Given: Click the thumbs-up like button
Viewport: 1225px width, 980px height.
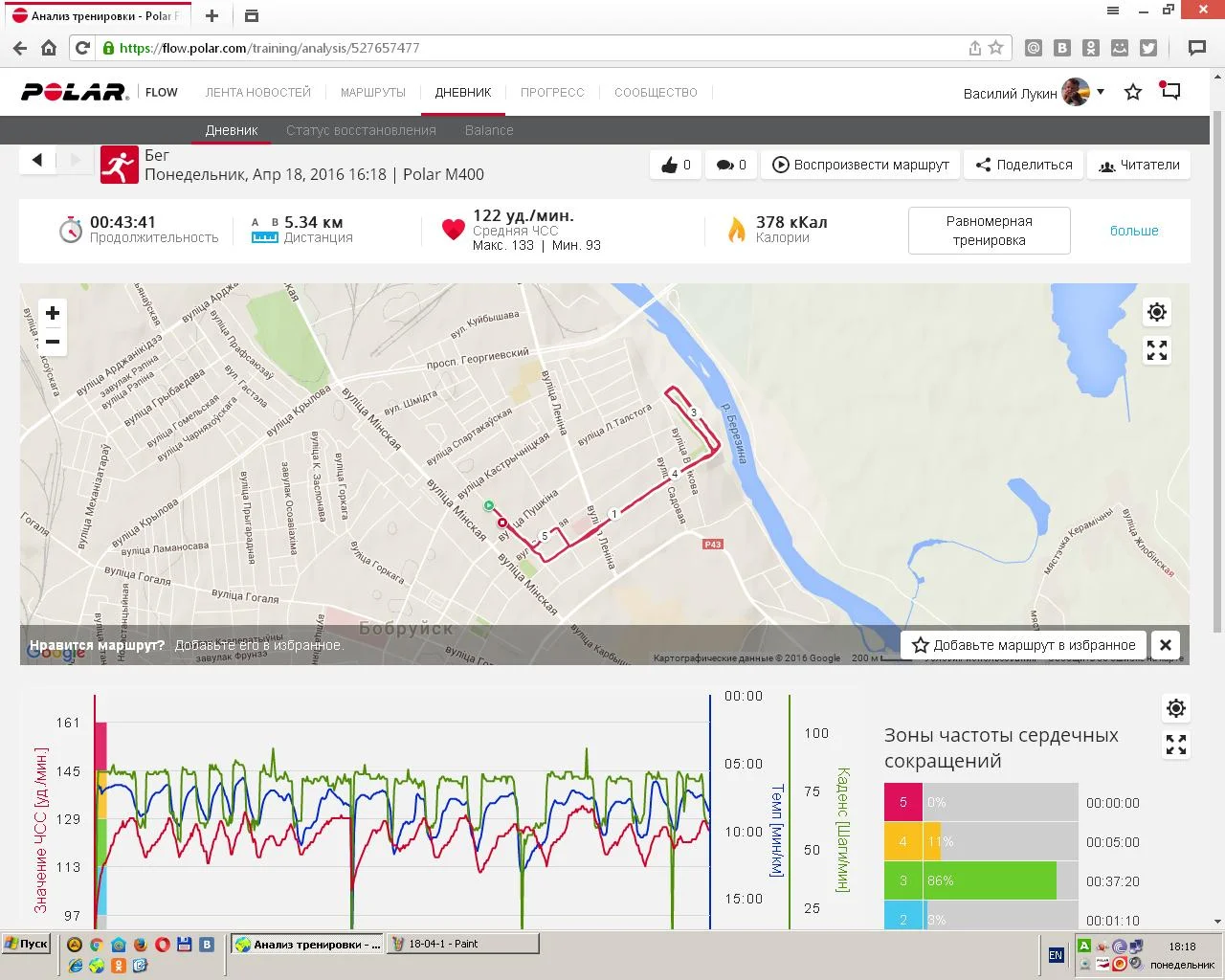Looking at the screenshot, I should 676,165.
